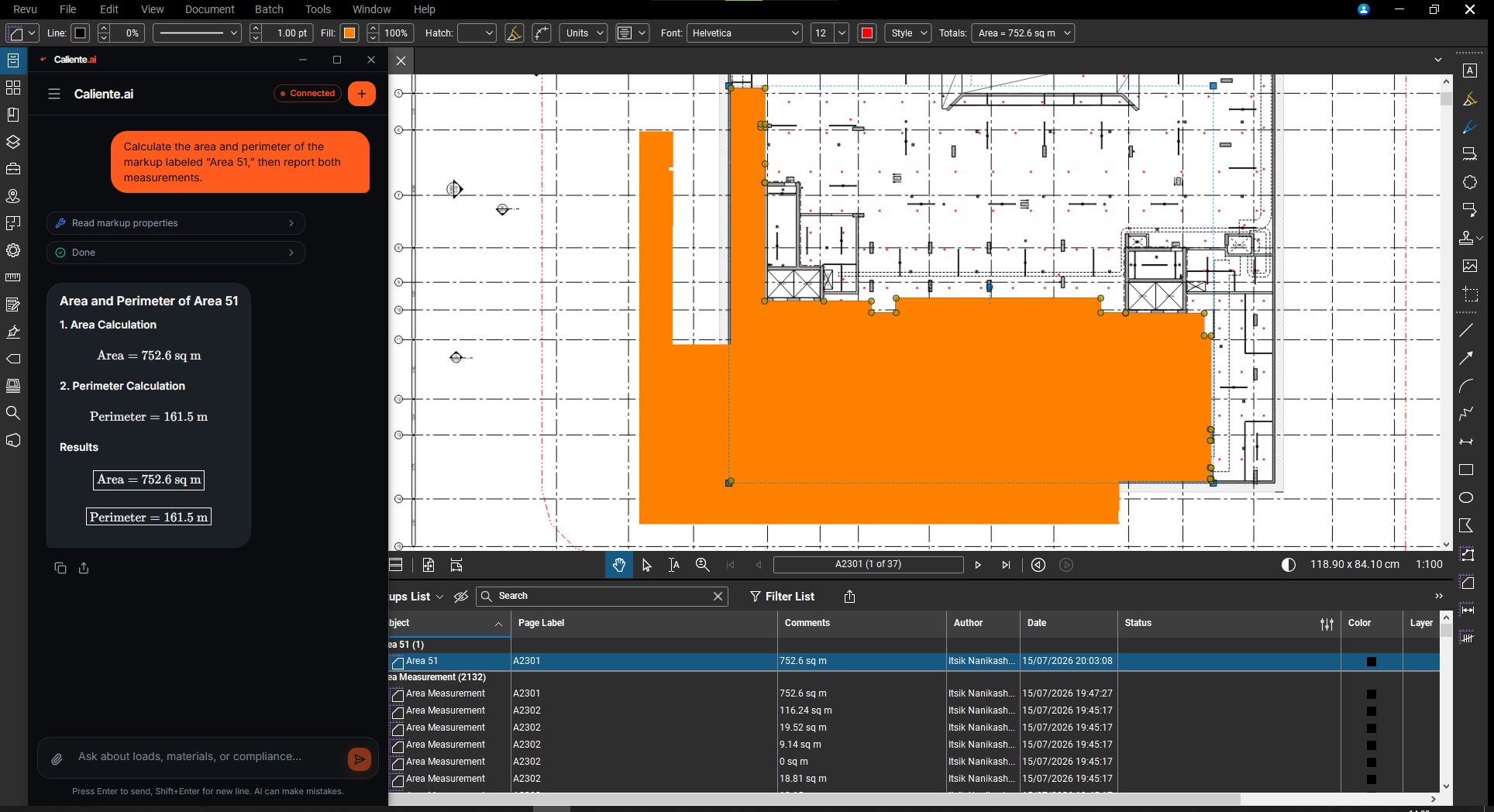
Task: Open the Search magnifier panel in left sidebar
Action: [x=13, y=413]
